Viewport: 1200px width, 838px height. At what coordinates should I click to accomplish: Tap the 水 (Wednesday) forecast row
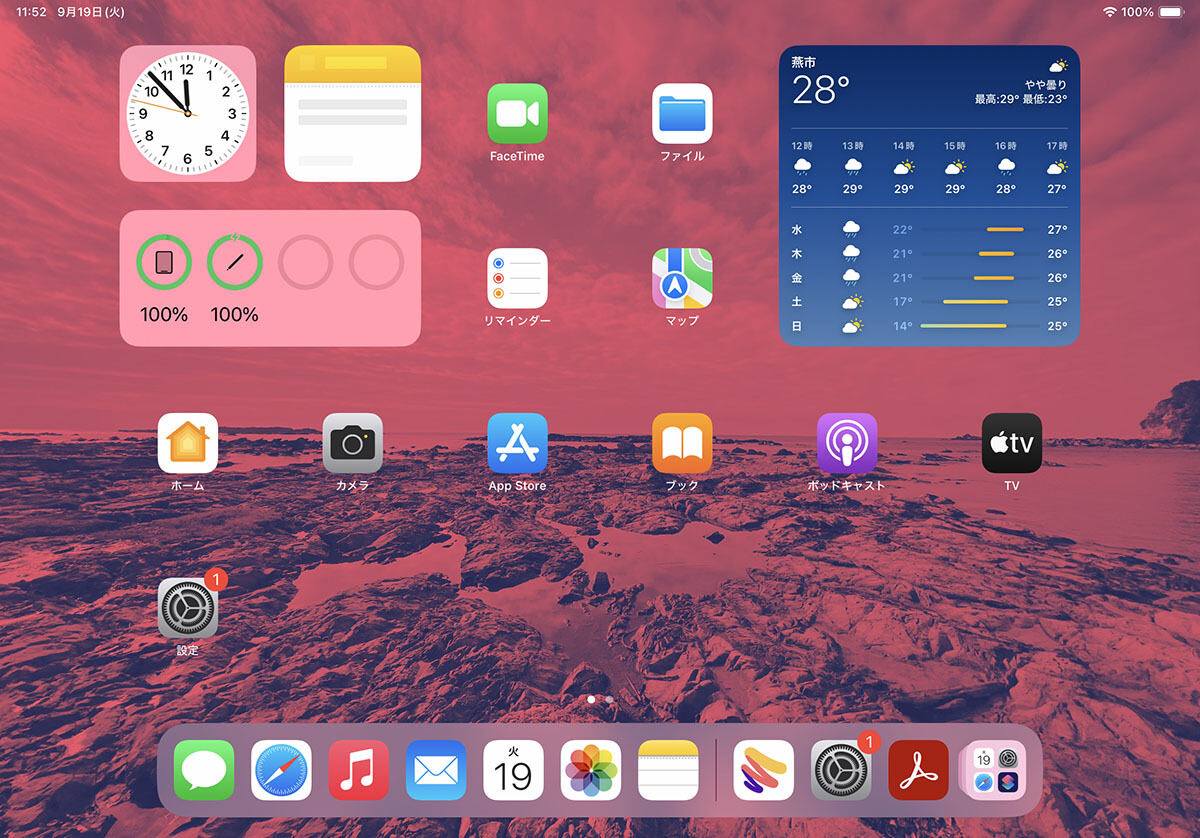point(929,229)
